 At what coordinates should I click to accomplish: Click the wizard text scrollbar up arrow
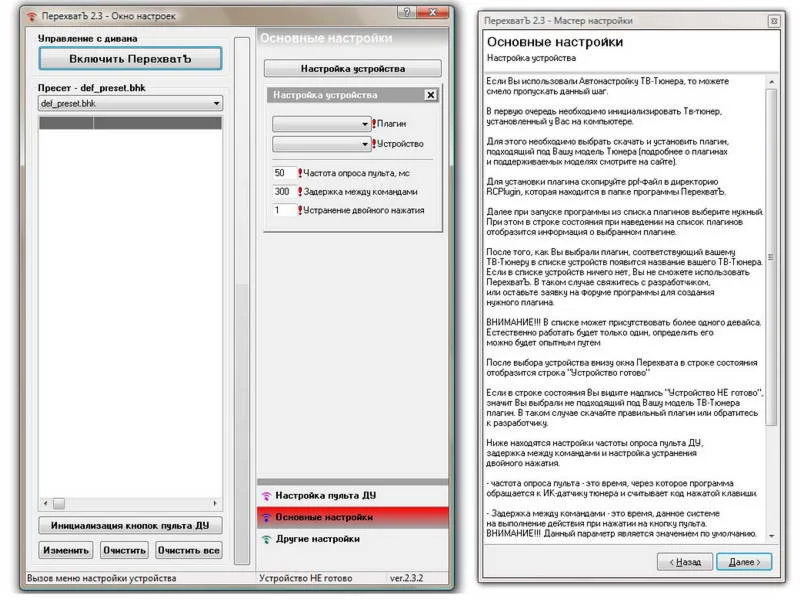(x=771, y=82)
